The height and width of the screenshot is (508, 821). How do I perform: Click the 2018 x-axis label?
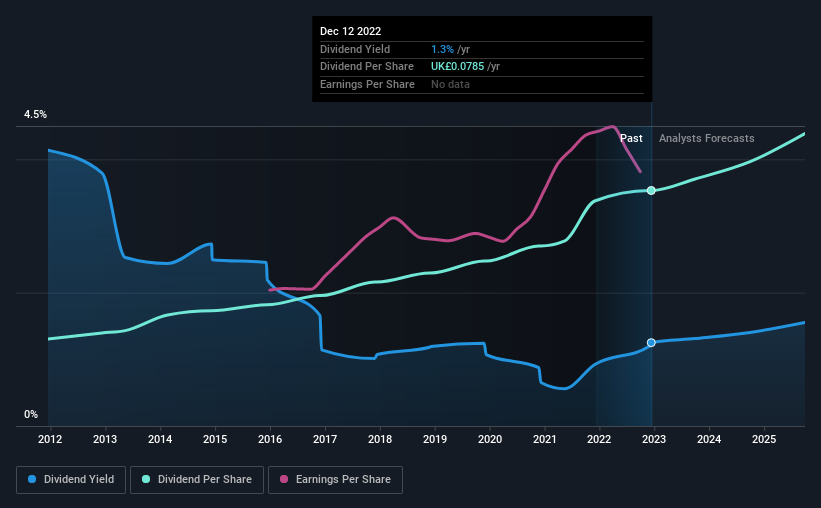[380, 439]
